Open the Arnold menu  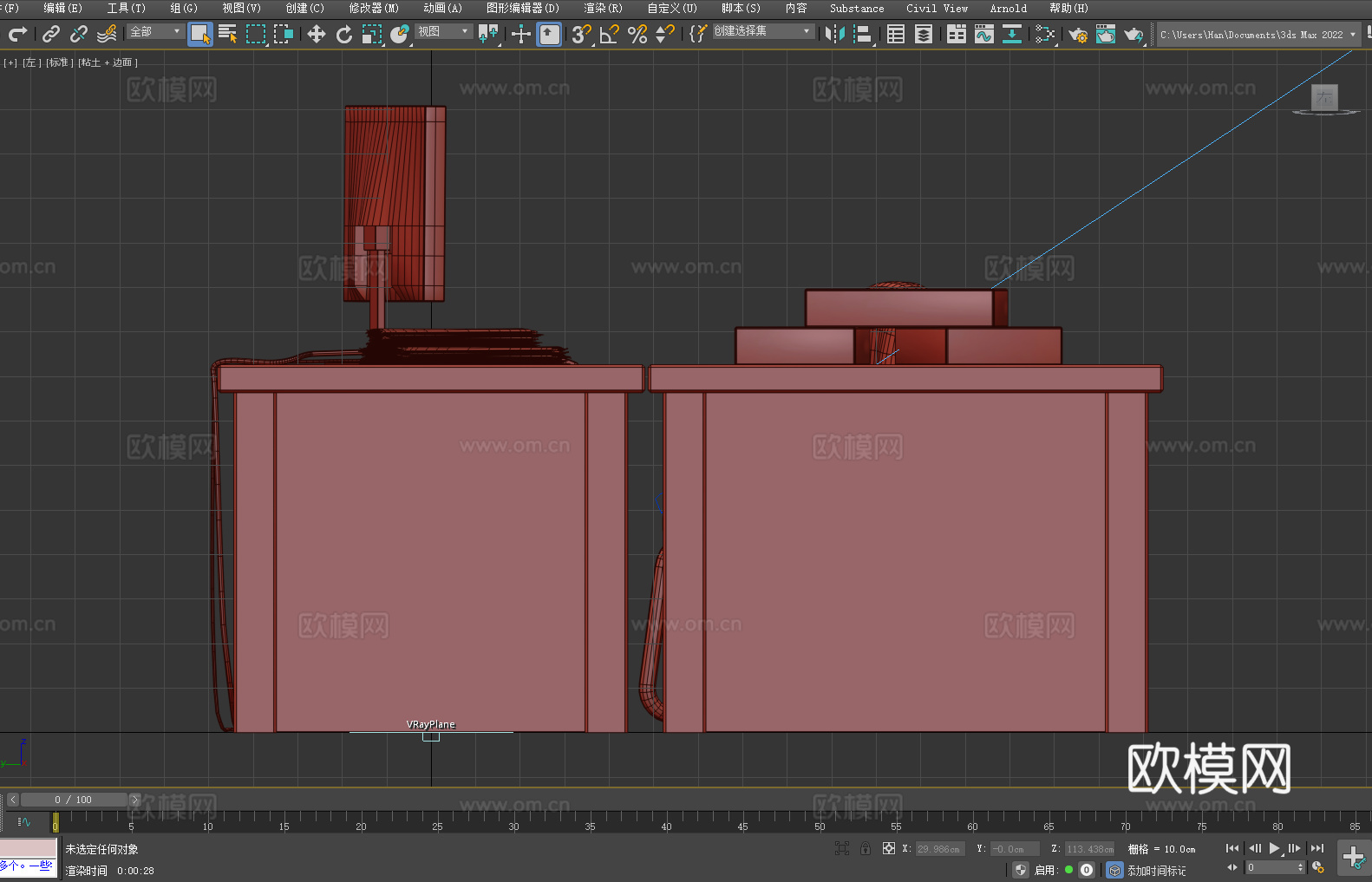1008,8
